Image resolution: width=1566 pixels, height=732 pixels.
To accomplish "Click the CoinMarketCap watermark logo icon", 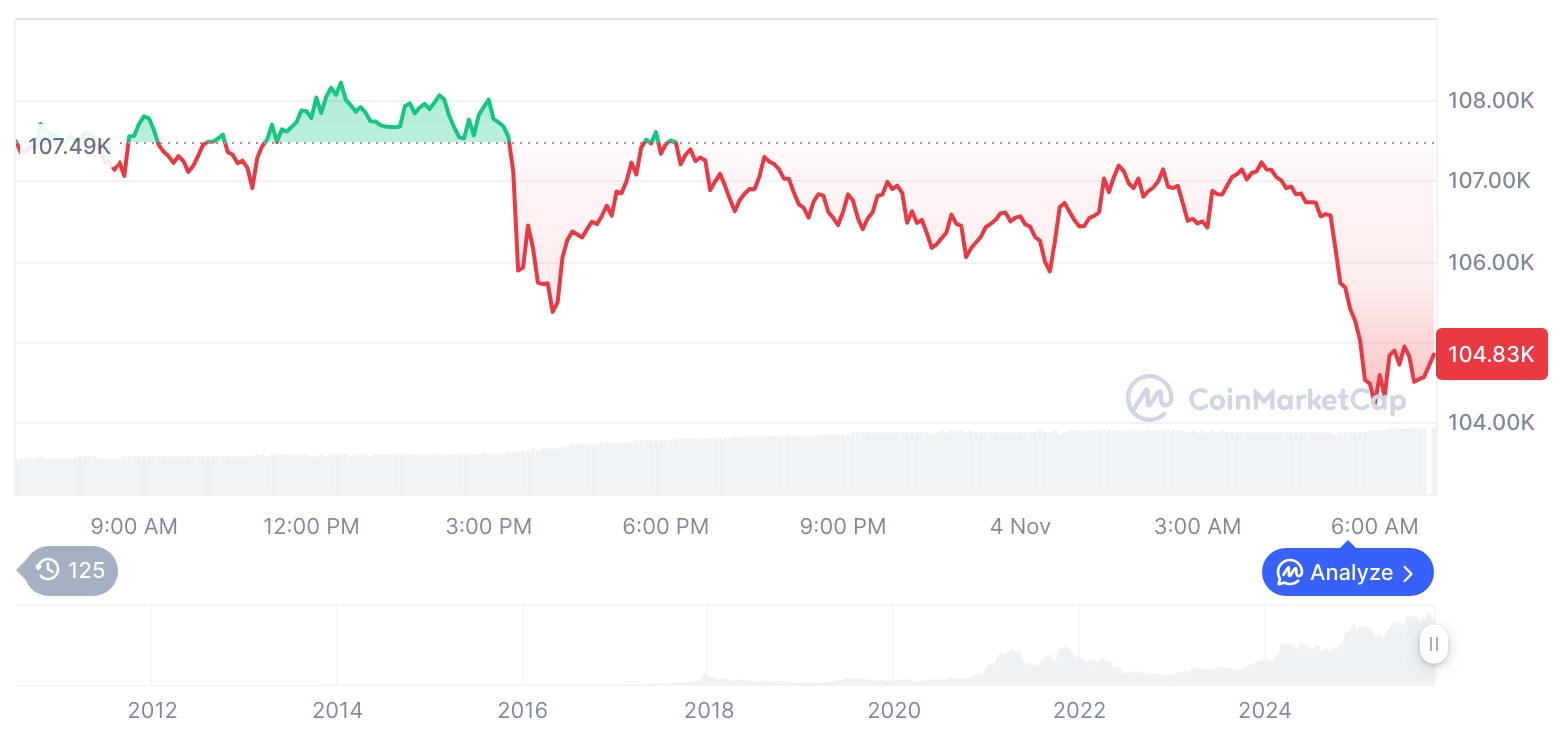I will (x=1150, y=398).
